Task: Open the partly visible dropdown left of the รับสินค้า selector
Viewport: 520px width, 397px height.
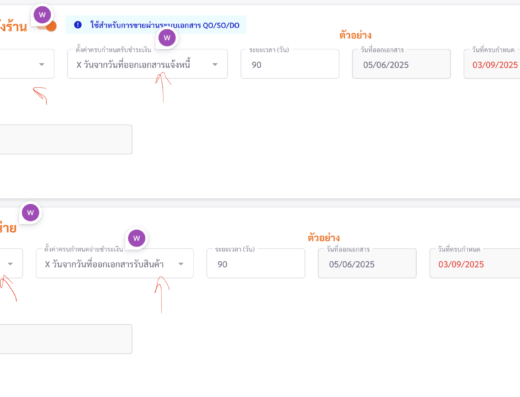Action: tap(11, 263)
